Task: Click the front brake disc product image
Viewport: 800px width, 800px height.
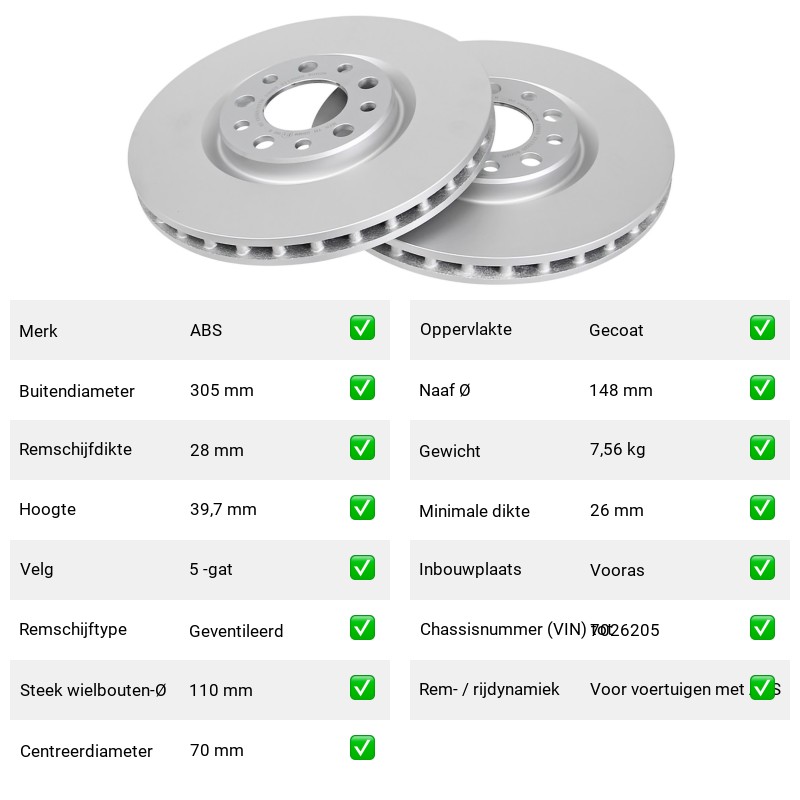Action: (x=311, y=140)
